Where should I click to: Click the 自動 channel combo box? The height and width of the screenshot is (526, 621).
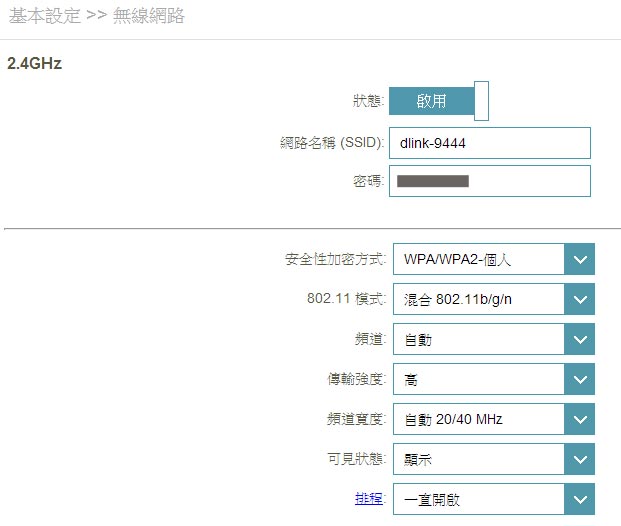click(479, 340)
